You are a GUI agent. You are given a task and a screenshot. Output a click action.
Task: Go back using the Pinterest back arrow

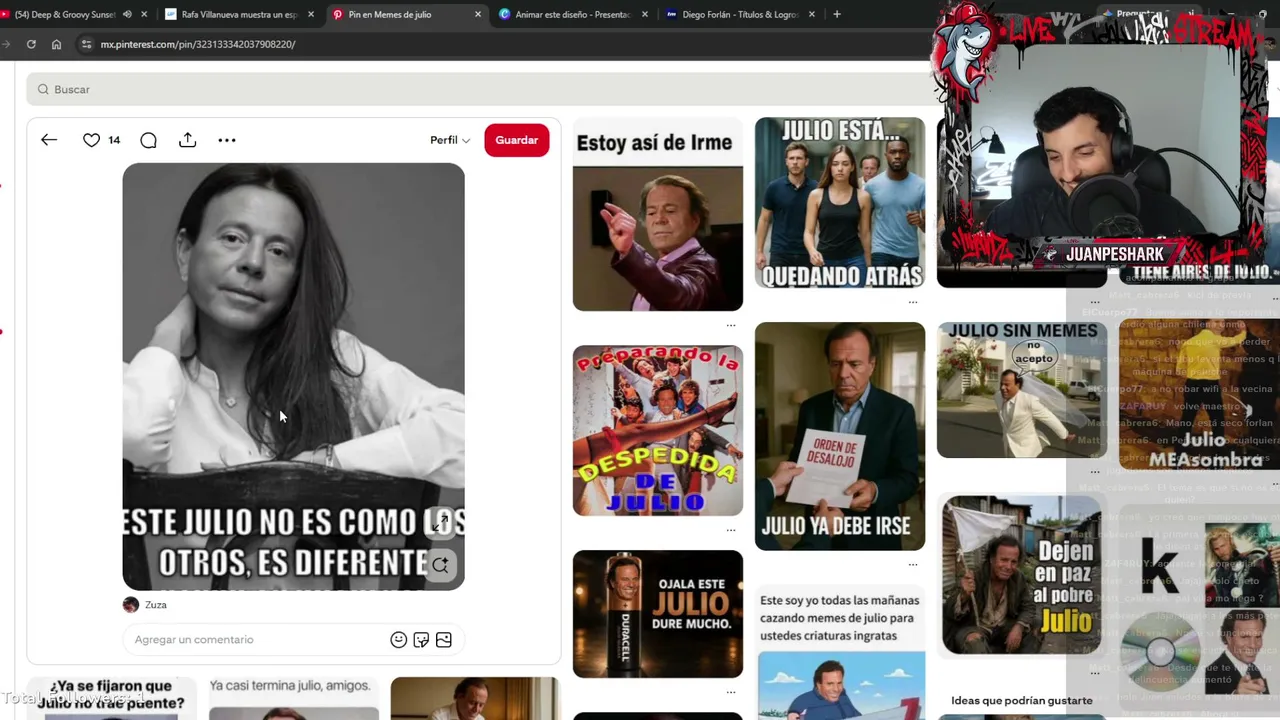coord(49,140)
